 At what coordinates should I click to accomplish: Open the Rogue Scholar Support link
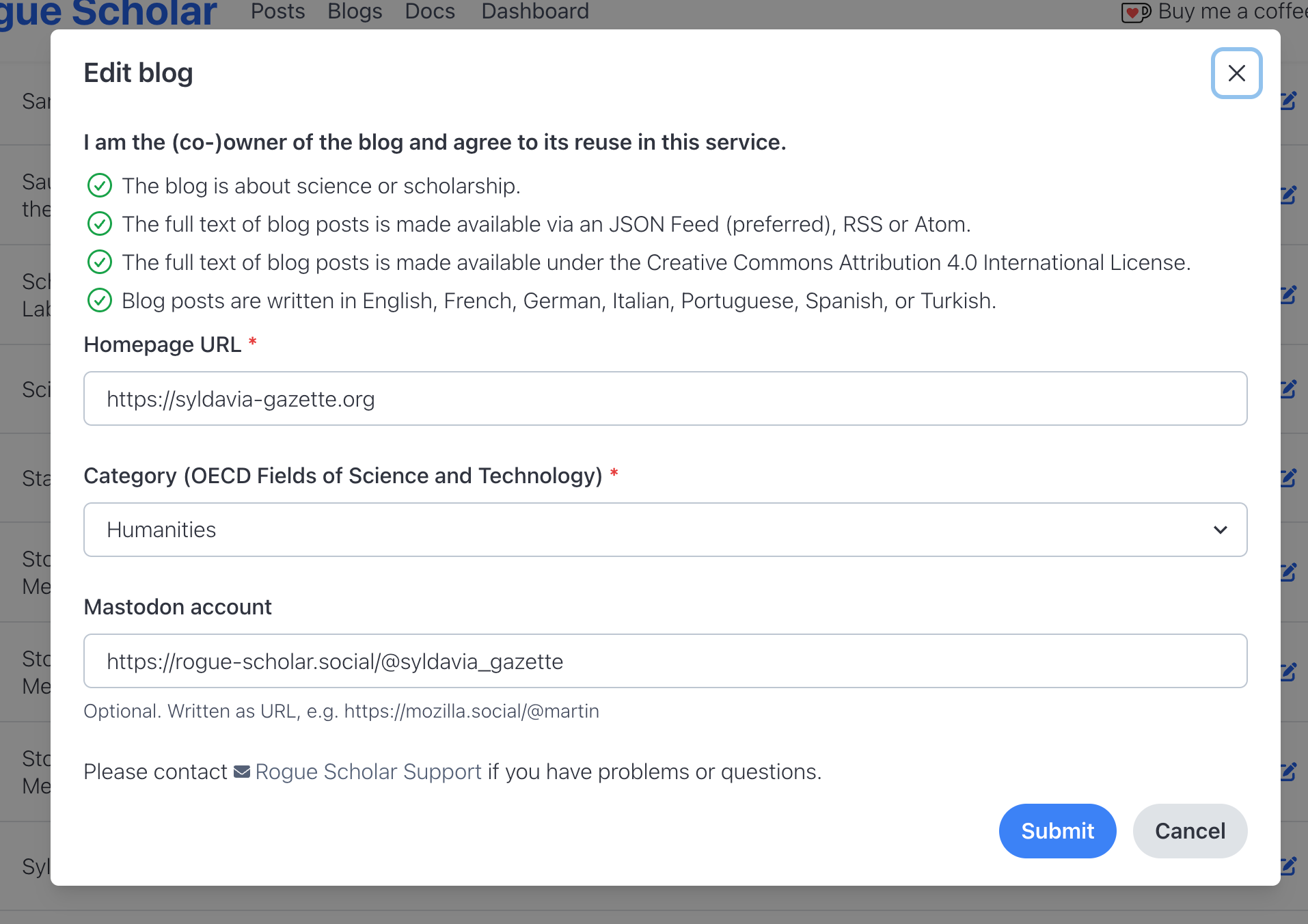click(368, 772)
